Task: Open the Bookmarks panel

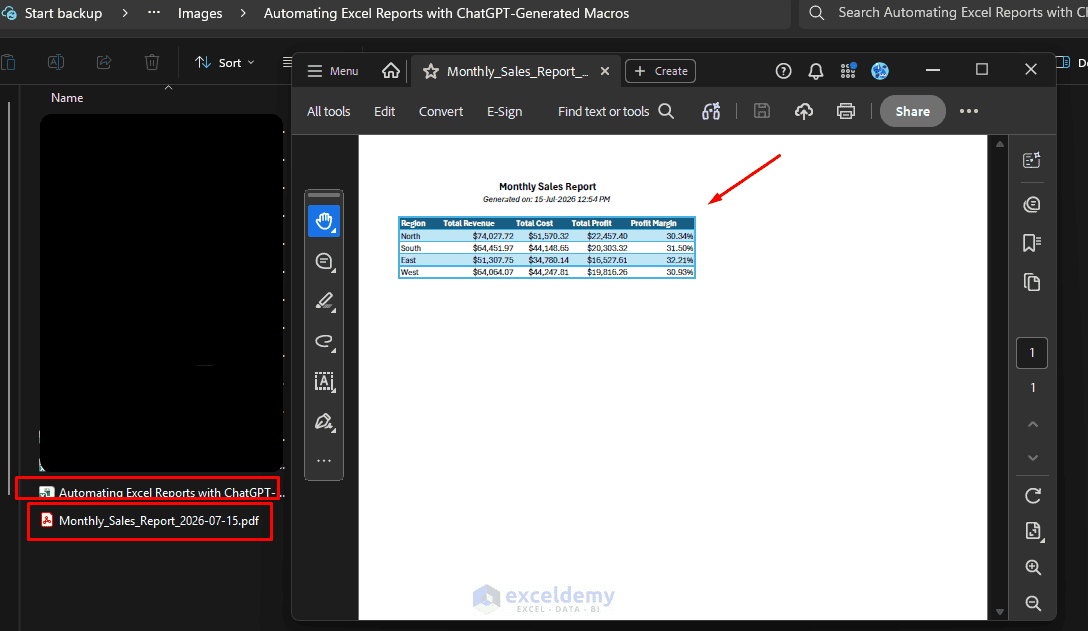Action: pyautogui.click(x=1032, y=243)
